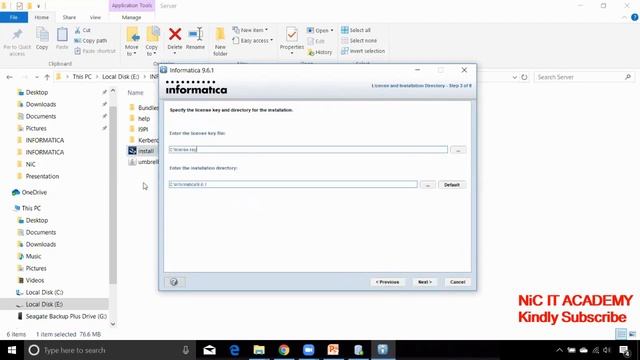Cancel the Informatica installation
Image resolution: width=640 pixels, height=360 pixels.
pyautogui.click(x=458, y=282)
